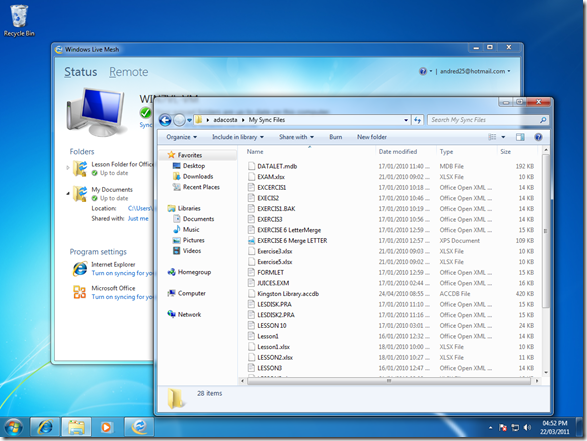Sort files by the Type column header
This screenshot has width=587, height=441.
click(466, 152)
